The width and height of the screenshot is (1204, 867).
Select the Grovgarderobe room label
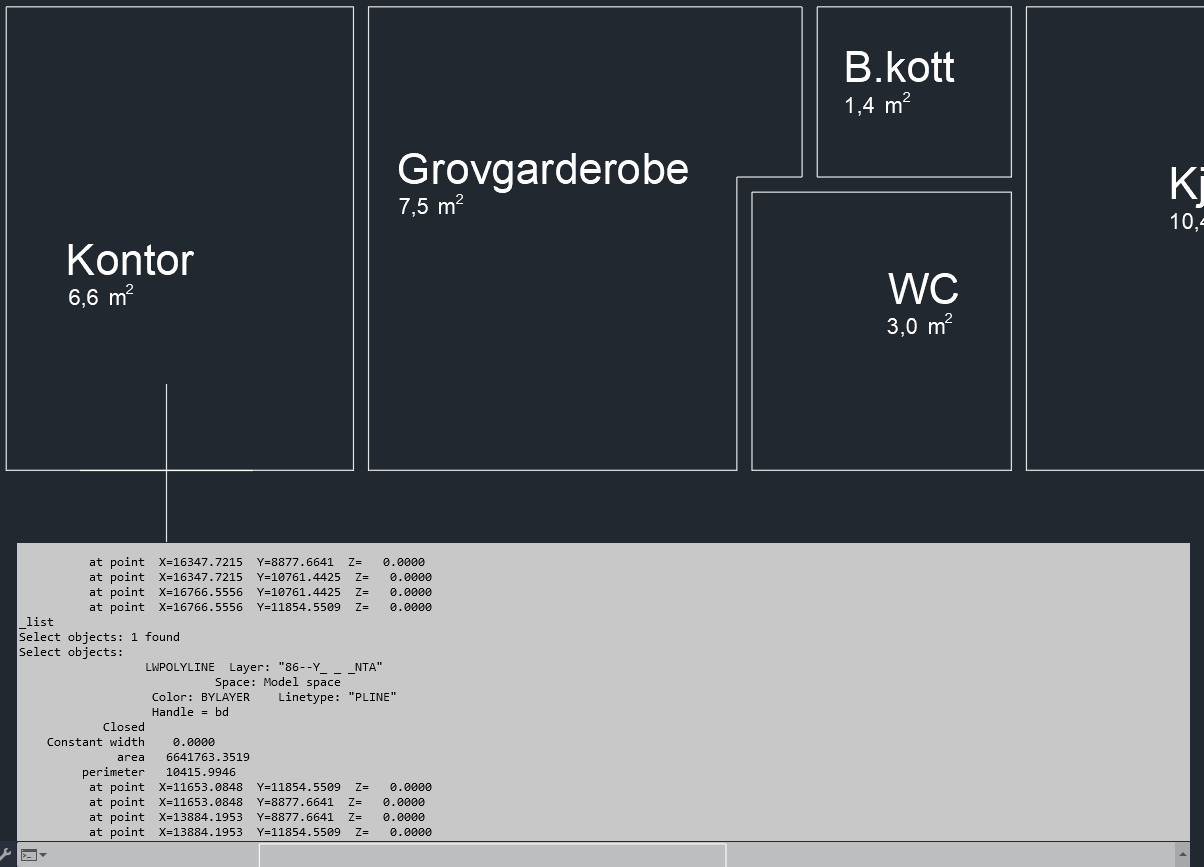543,170
